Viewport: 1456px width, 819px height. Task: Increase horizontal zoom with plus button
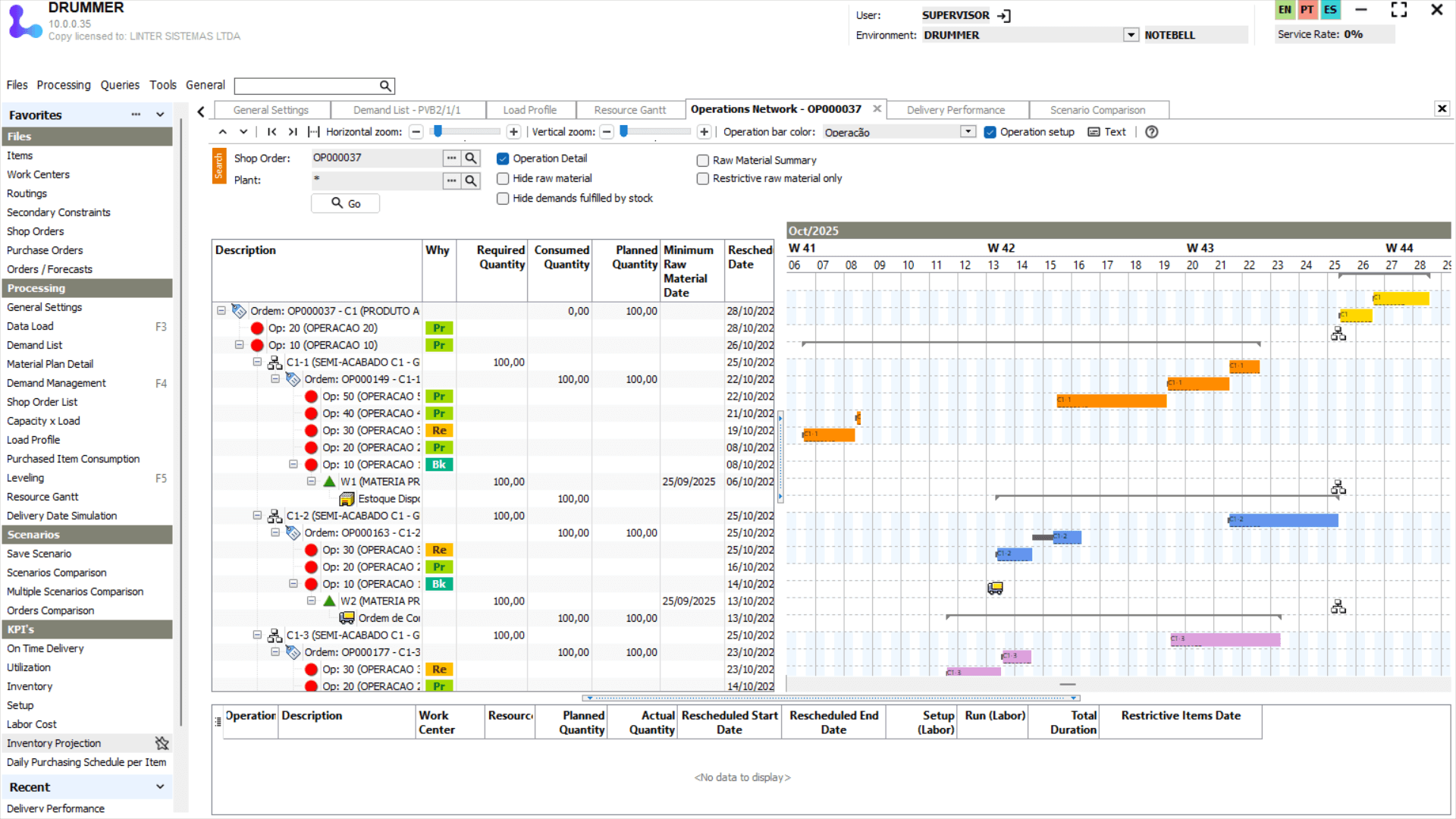pos(513,132)
